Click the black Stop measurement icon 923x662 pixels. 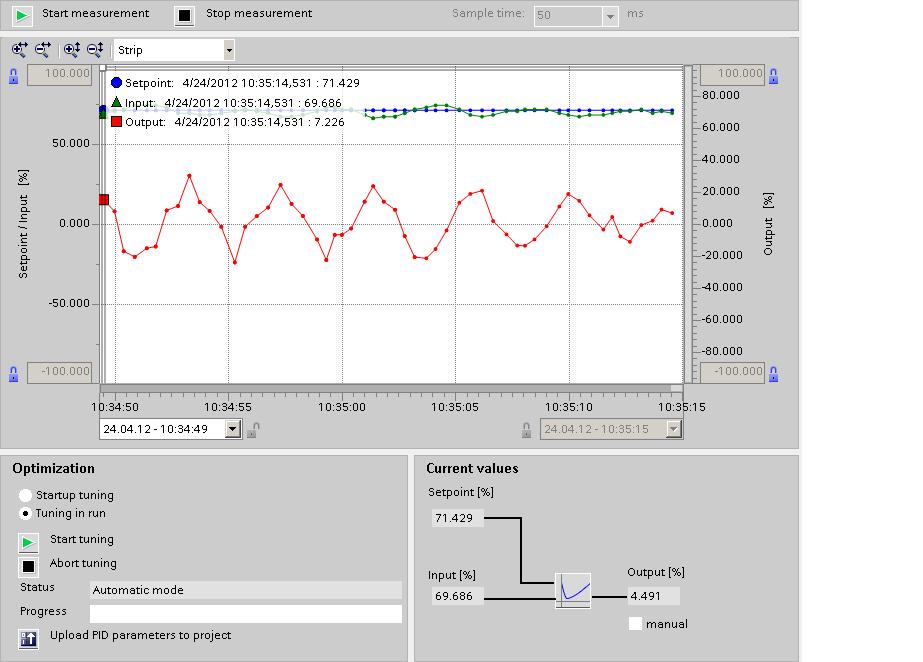(x=184, y=15)
